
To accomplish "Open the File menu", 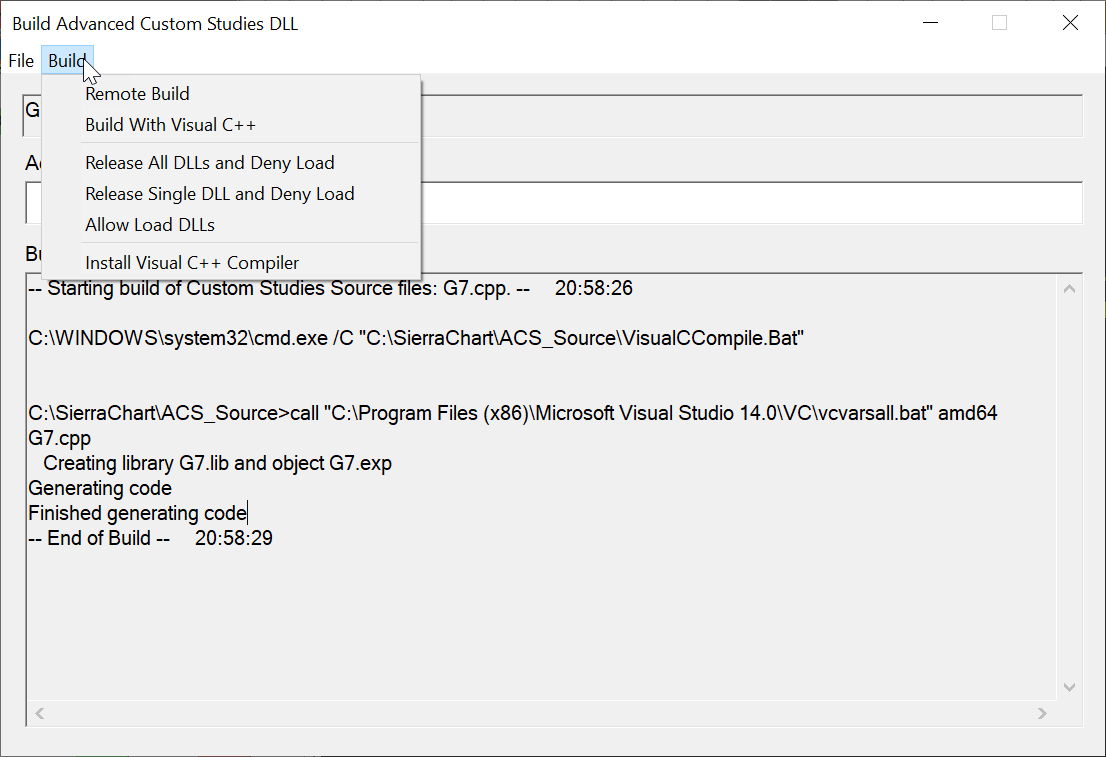I will click(21, 61).
